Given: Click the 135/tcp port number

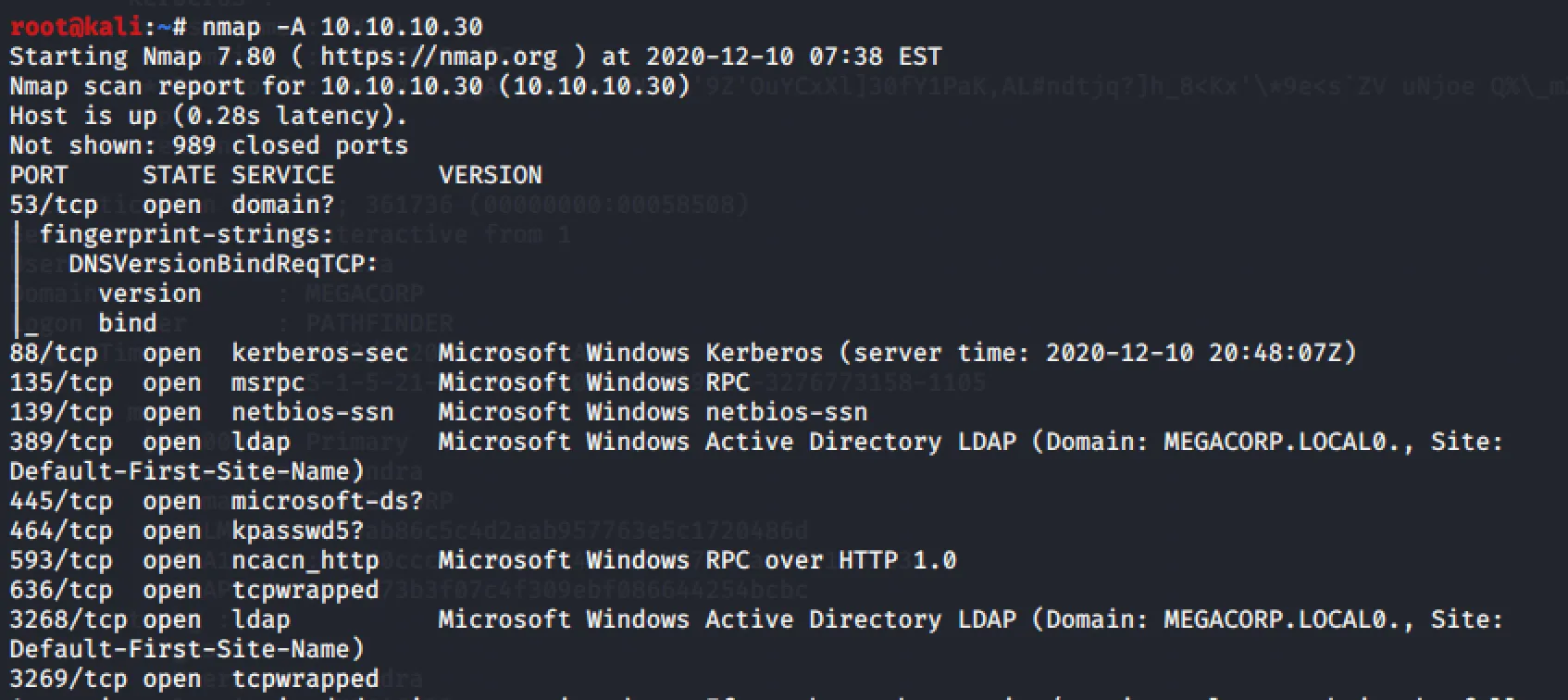Looking at the screenshot, I should point(61,382).
